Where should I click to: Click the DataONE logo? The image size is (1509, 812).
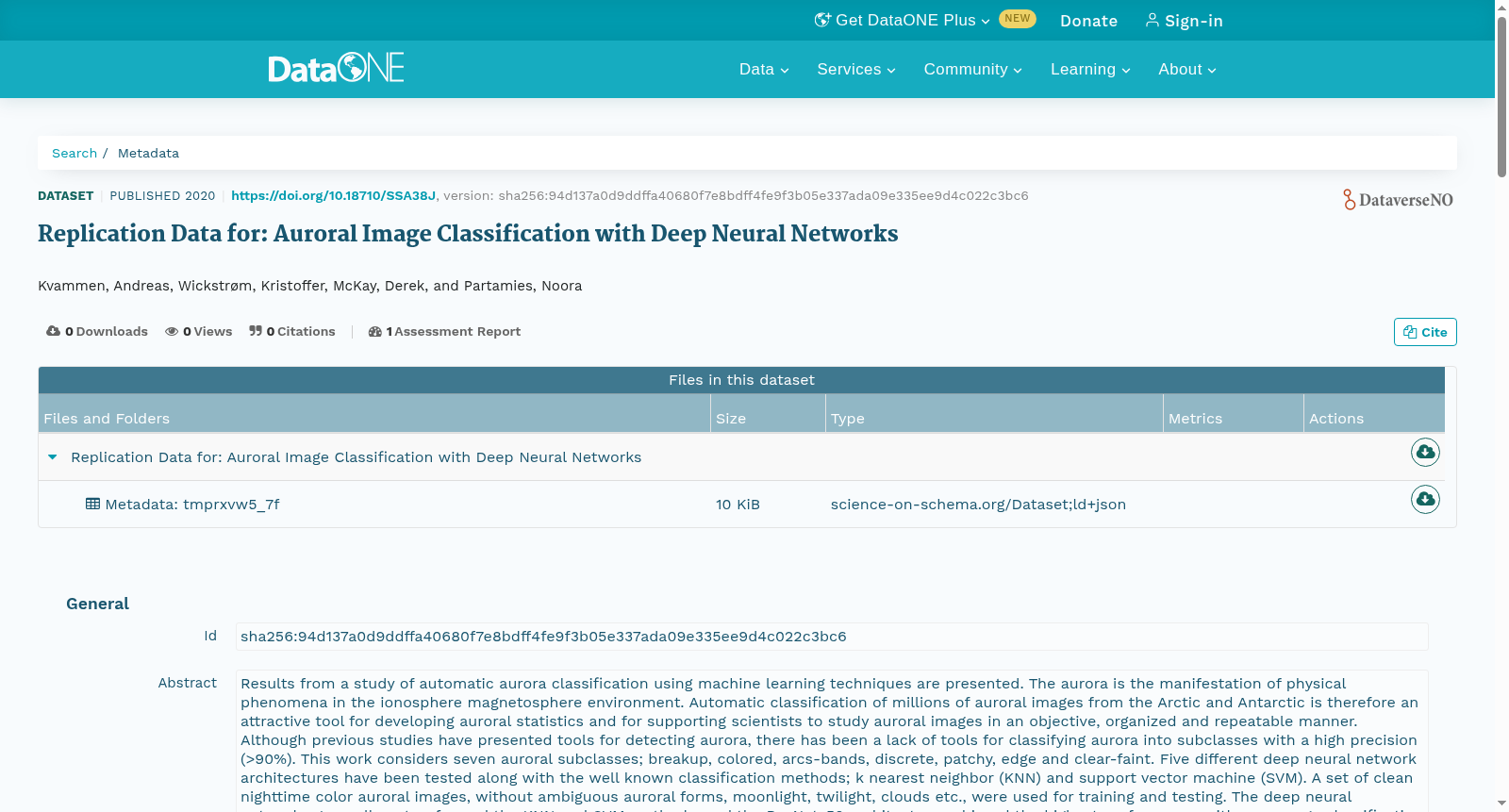pos(336,68)
